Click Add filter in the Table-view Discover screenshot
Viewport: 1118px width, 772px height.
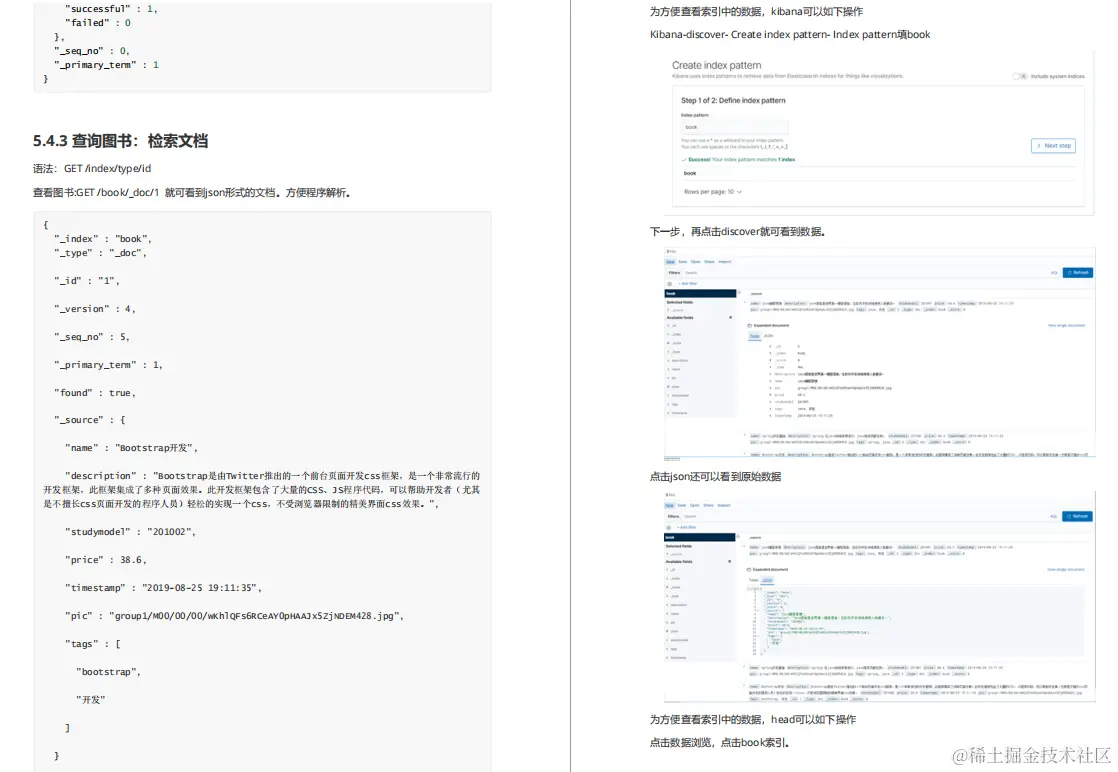pyautogui.click(x=688, y=284)
